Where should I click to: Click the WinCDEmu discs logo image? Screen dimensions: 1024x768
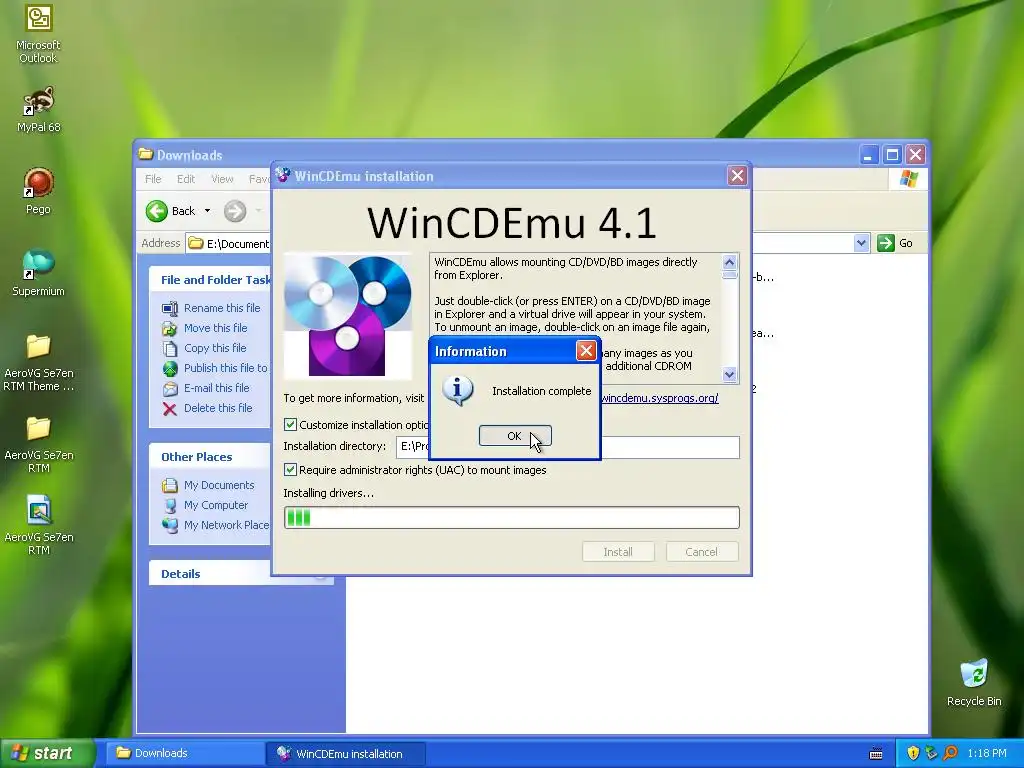347,316
